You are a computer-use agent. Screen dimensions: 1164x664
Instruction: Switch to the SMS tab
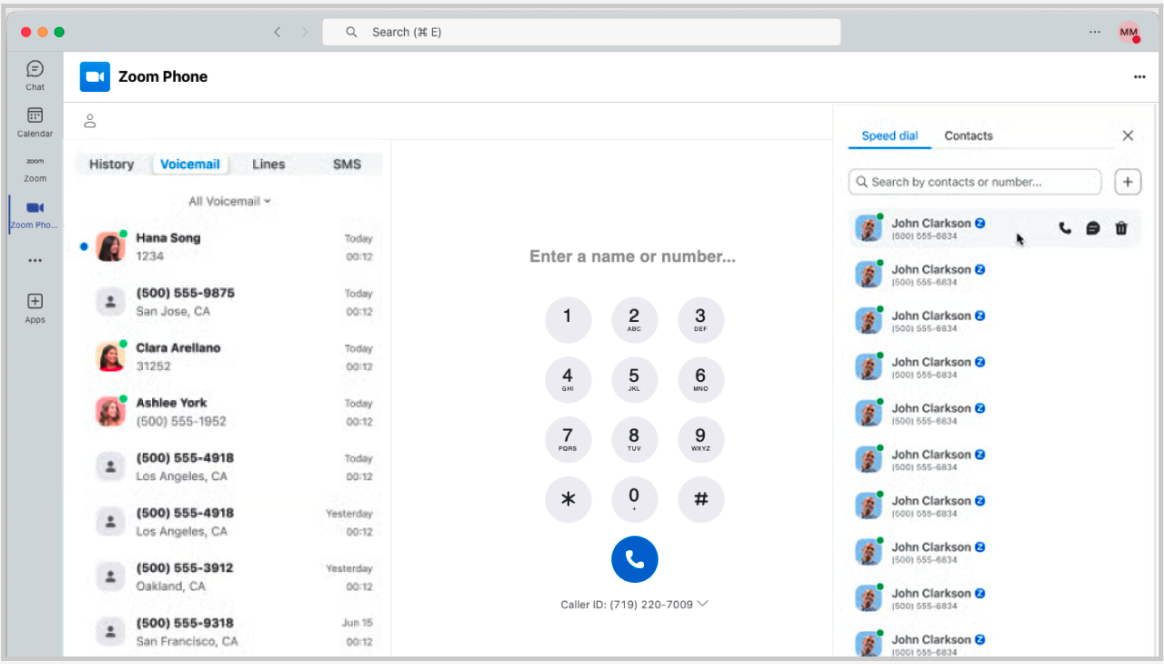pyautogui.click(x=347, y=164)
